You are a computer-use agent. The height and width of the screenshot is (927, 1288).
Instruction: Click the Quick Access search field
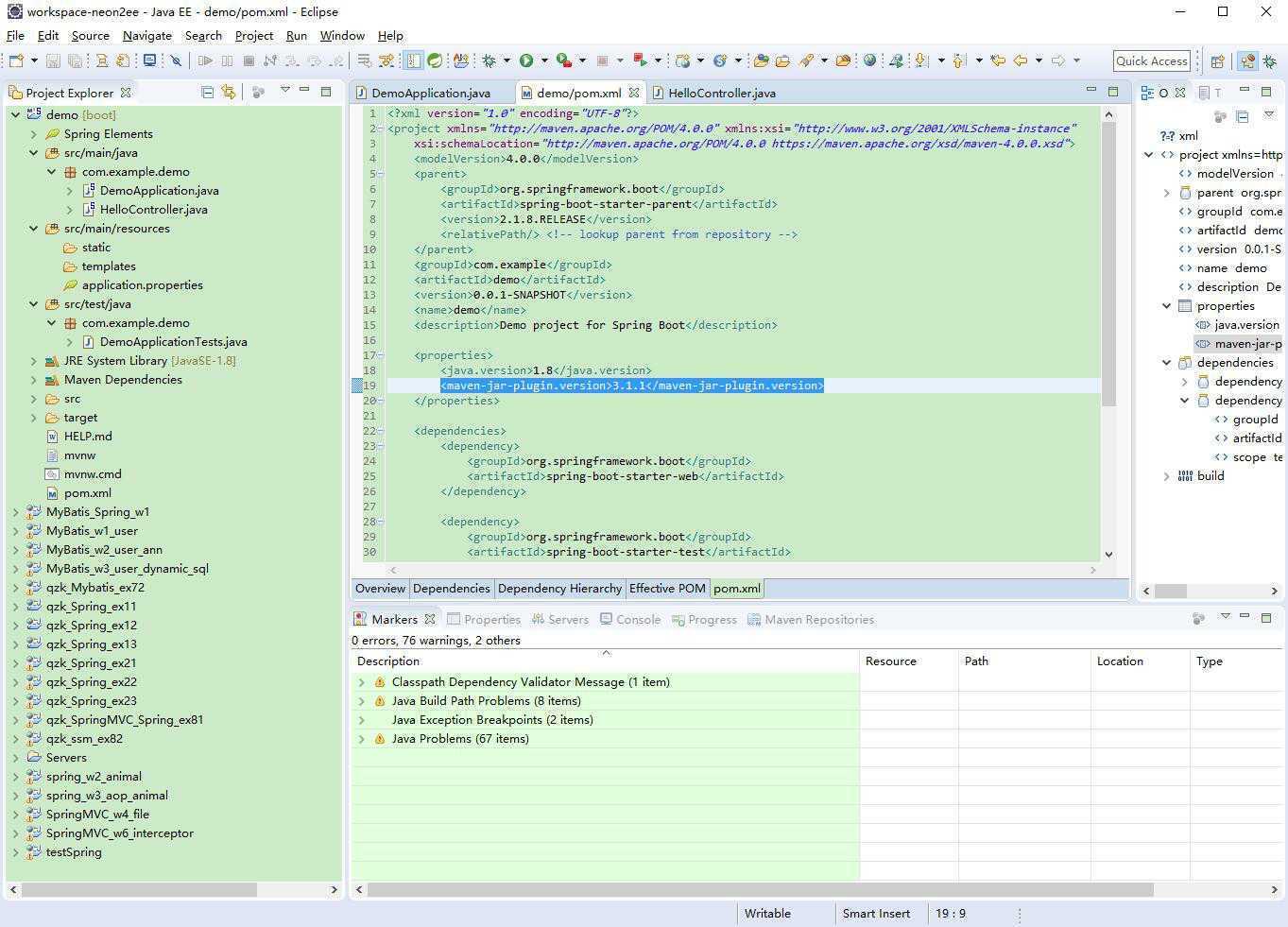point(1151,60)
